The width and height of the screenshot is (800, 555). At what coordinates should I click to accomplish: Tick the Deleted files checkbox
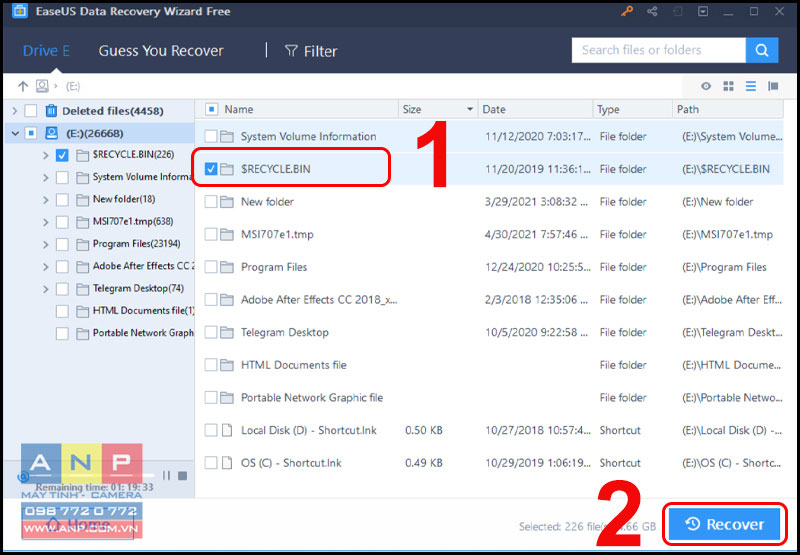pos(31,111)
